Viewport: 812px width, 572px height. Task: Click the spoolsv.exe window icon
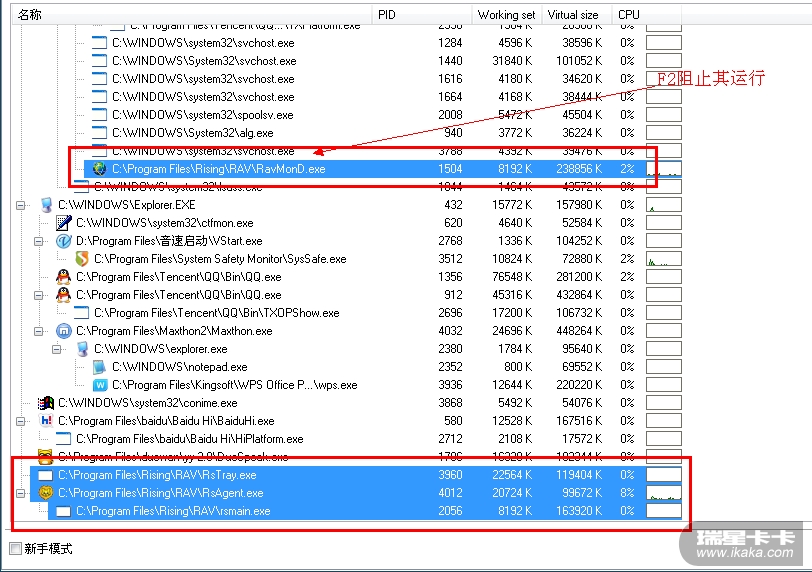point(99,115)
